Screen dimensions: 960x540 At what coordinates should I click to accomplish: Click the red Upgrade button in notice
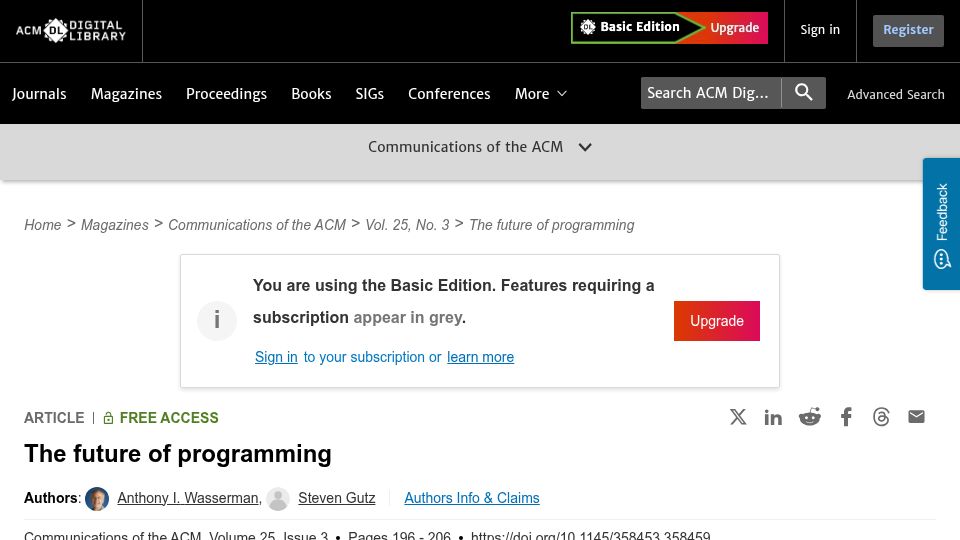(x=716, y=321)
